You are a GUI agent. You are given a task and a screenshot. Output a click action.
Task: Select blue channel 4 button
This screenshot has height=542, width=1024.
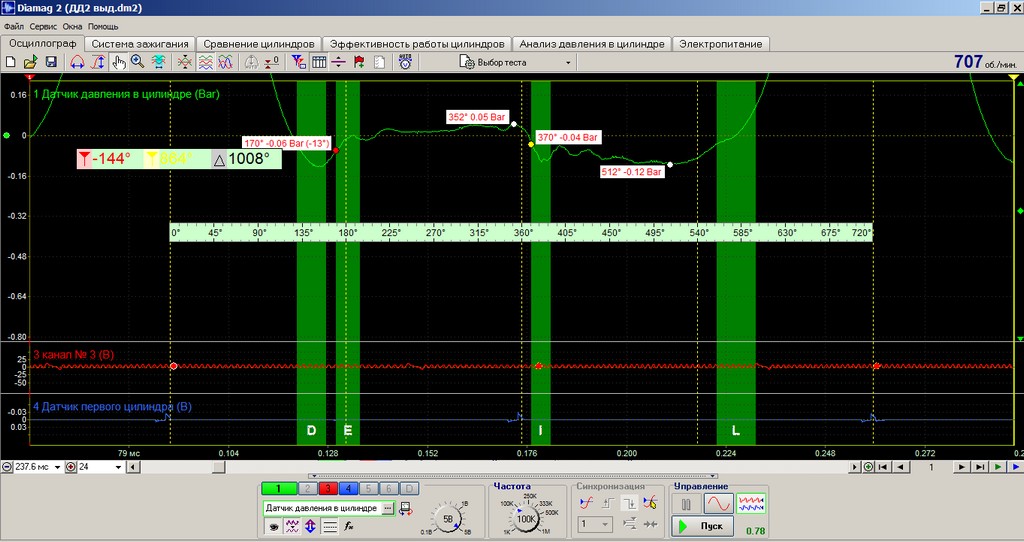[x=348, y=488]
